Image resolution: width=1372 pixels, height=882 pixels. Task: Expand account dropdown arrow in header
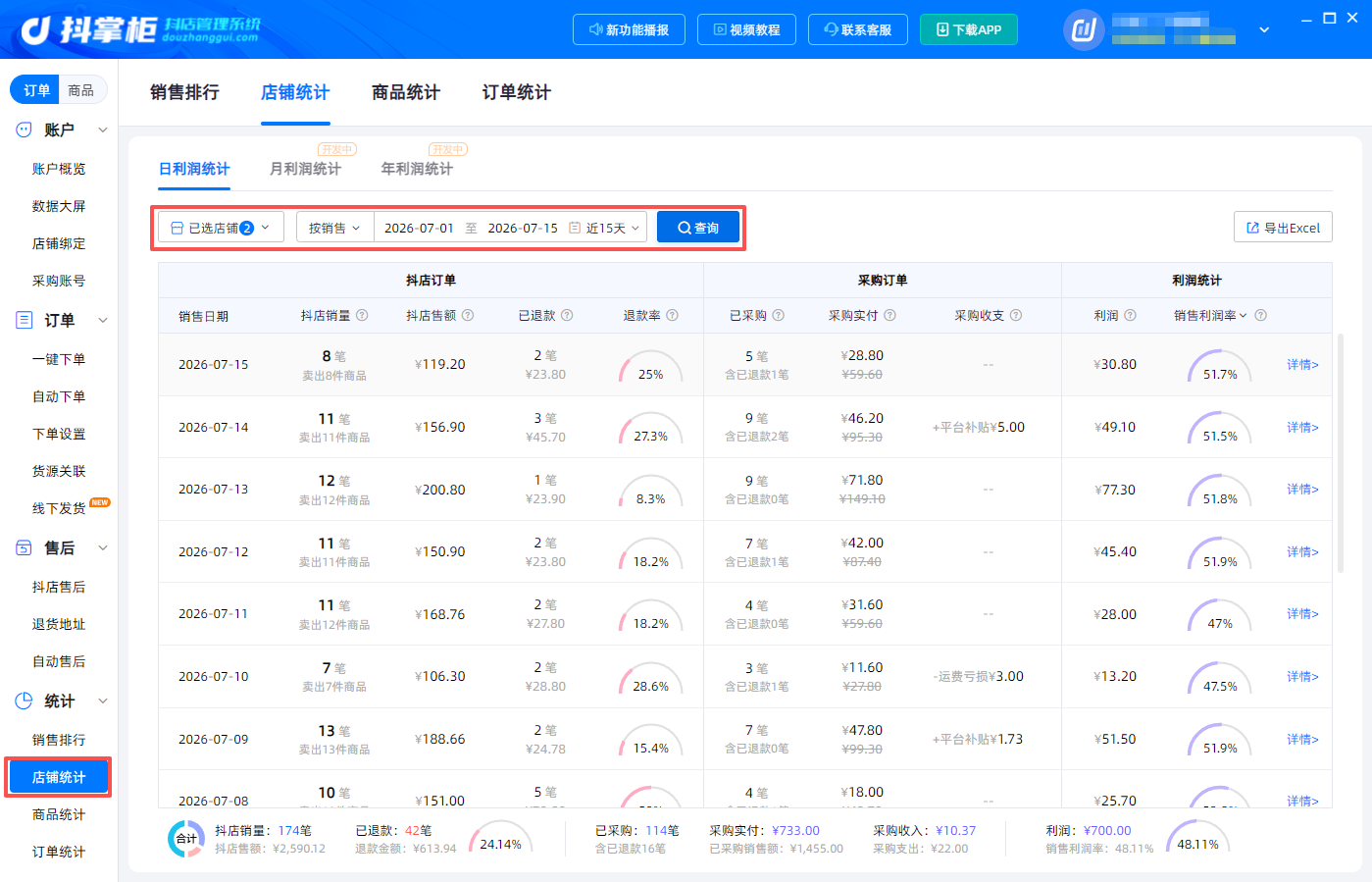click(1264, 29)
